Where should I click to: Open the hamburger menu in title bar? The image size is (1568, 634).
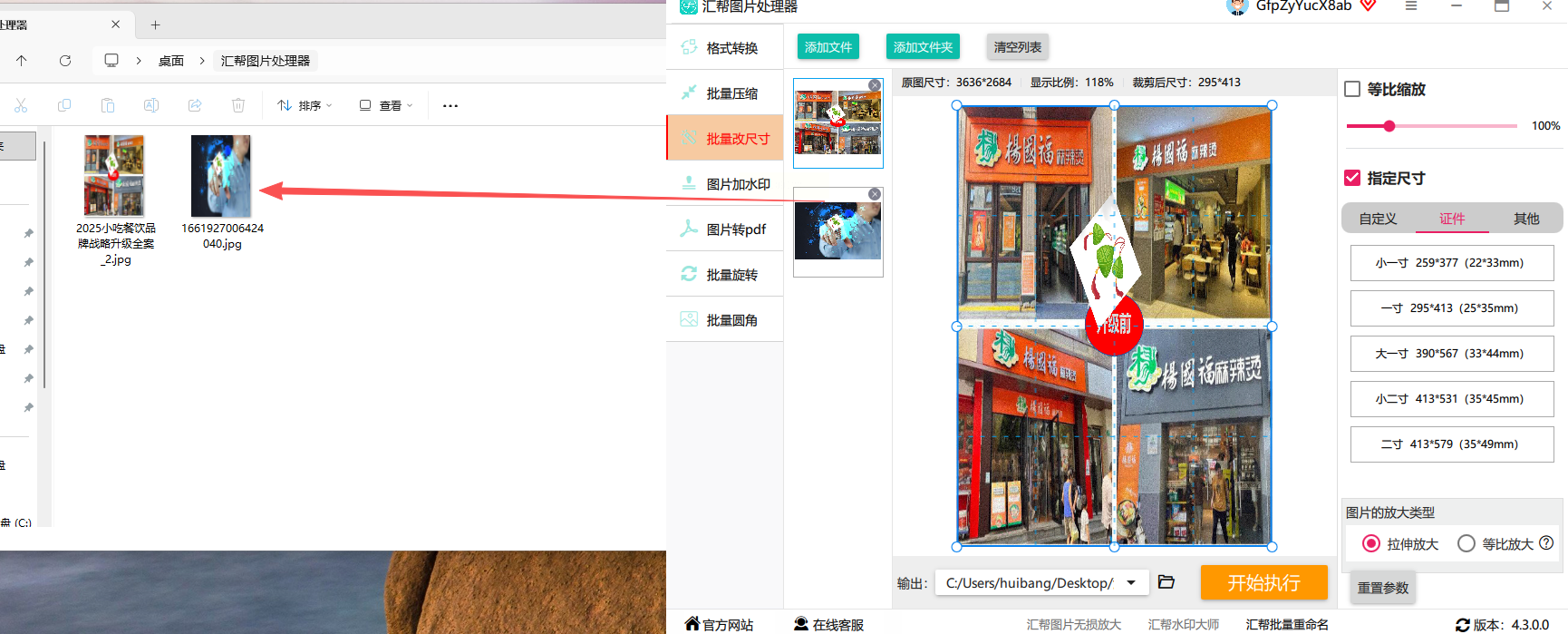click(1411, 6)
